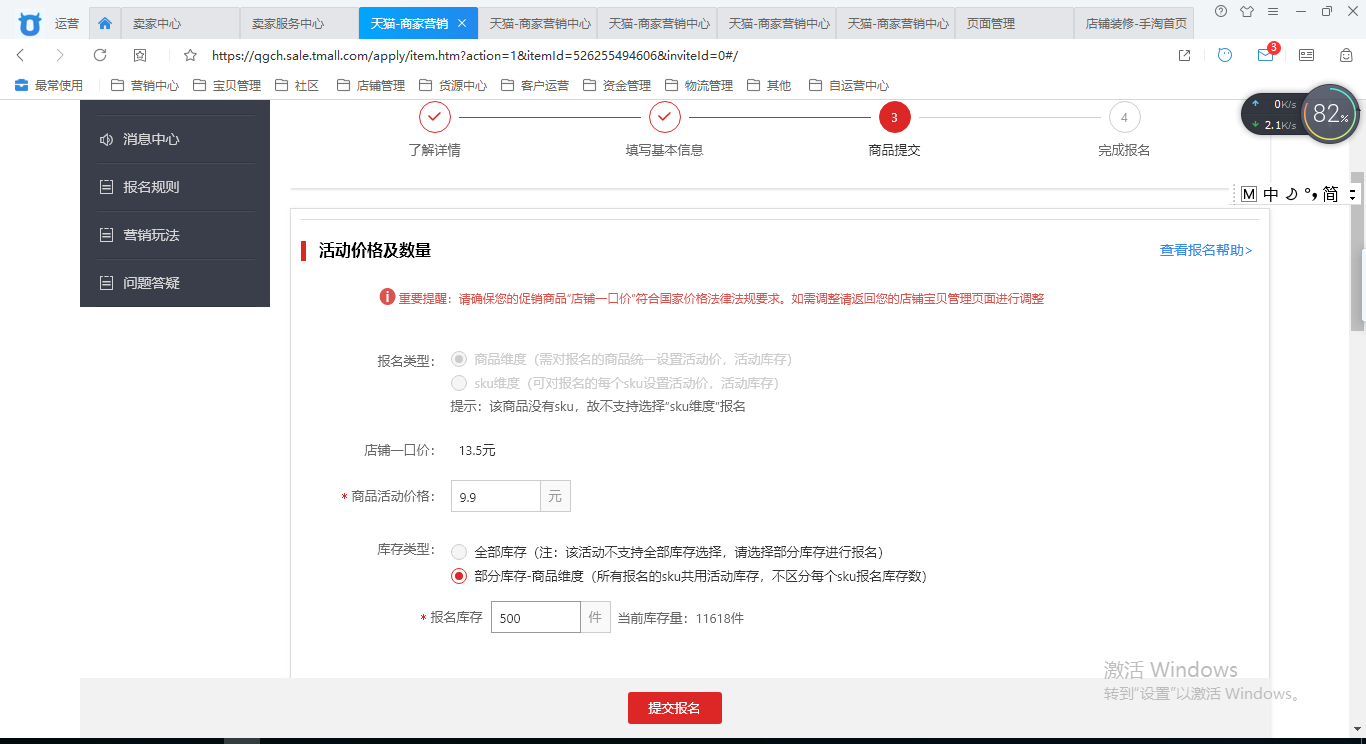Open the 查看报名帮助 link
This screenshot has width=1366, height=744.
click(x=1205, y=250)
